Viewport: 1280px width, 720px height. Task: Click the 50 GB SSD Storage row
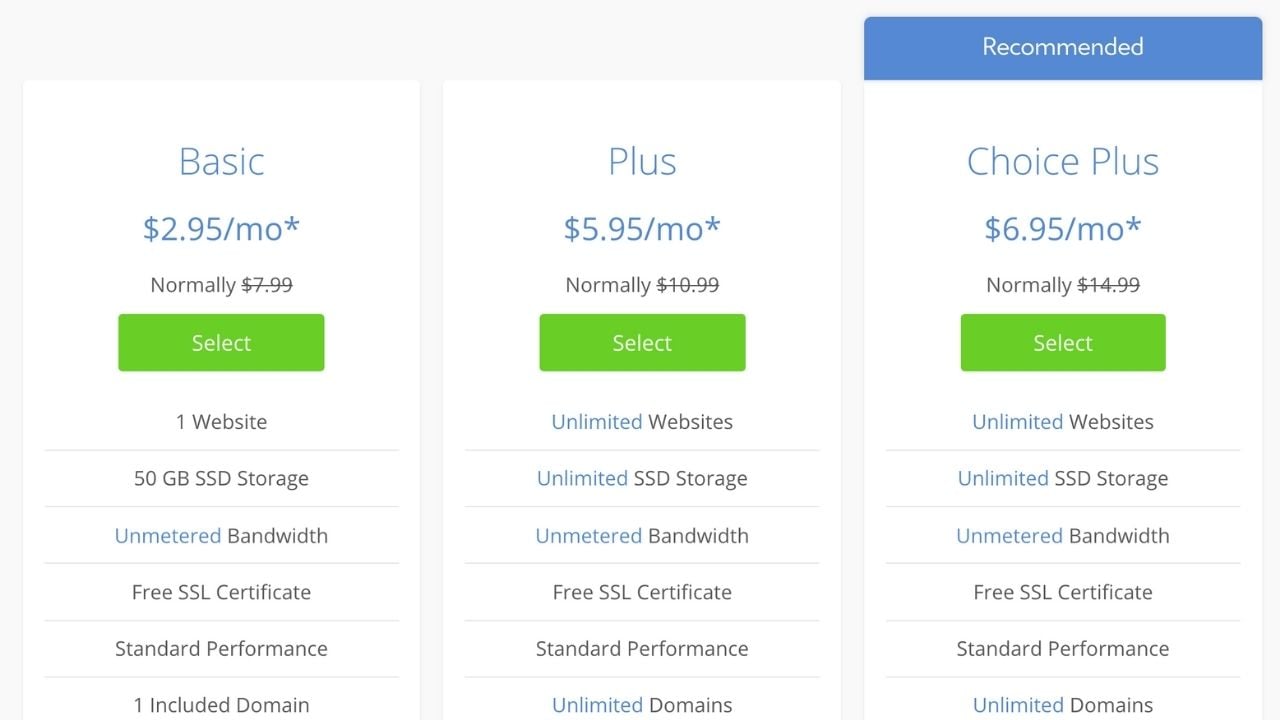point(221,478)
